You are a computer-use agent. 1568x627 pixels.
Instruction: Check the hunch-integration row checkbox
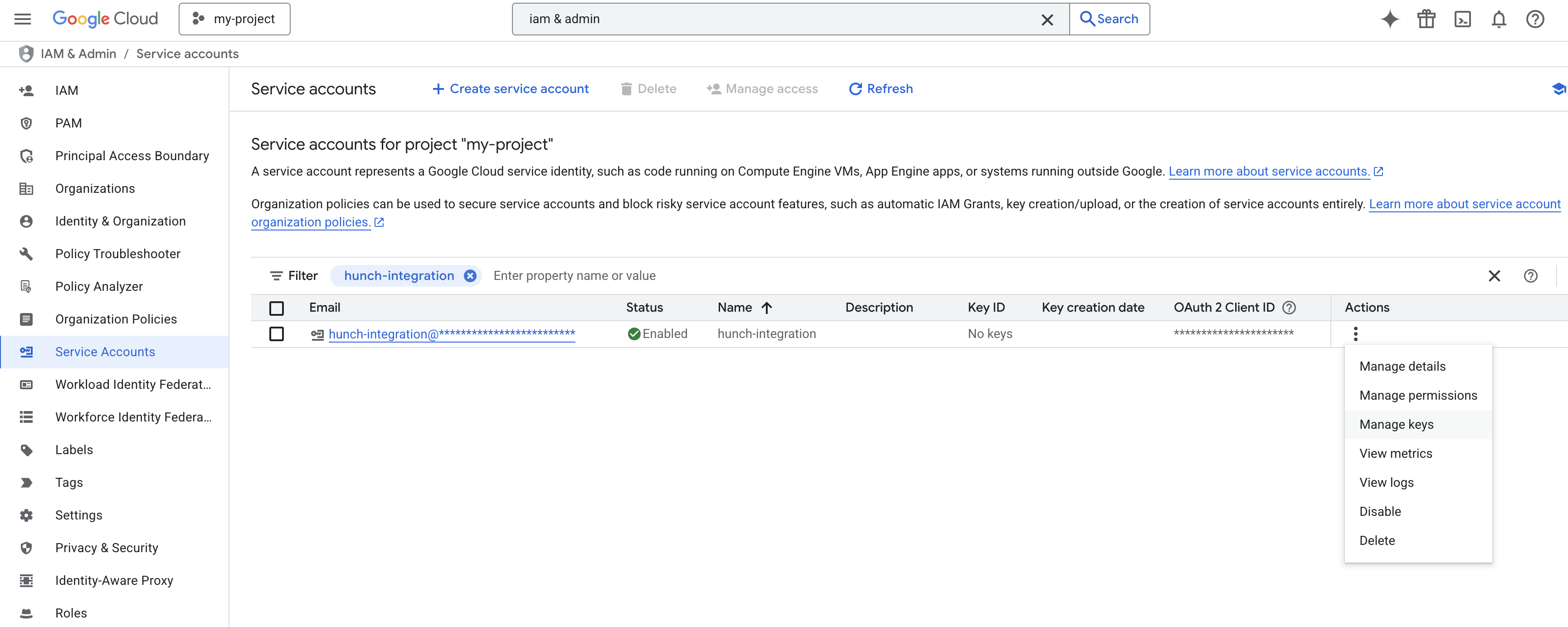[x=277, y=334]
